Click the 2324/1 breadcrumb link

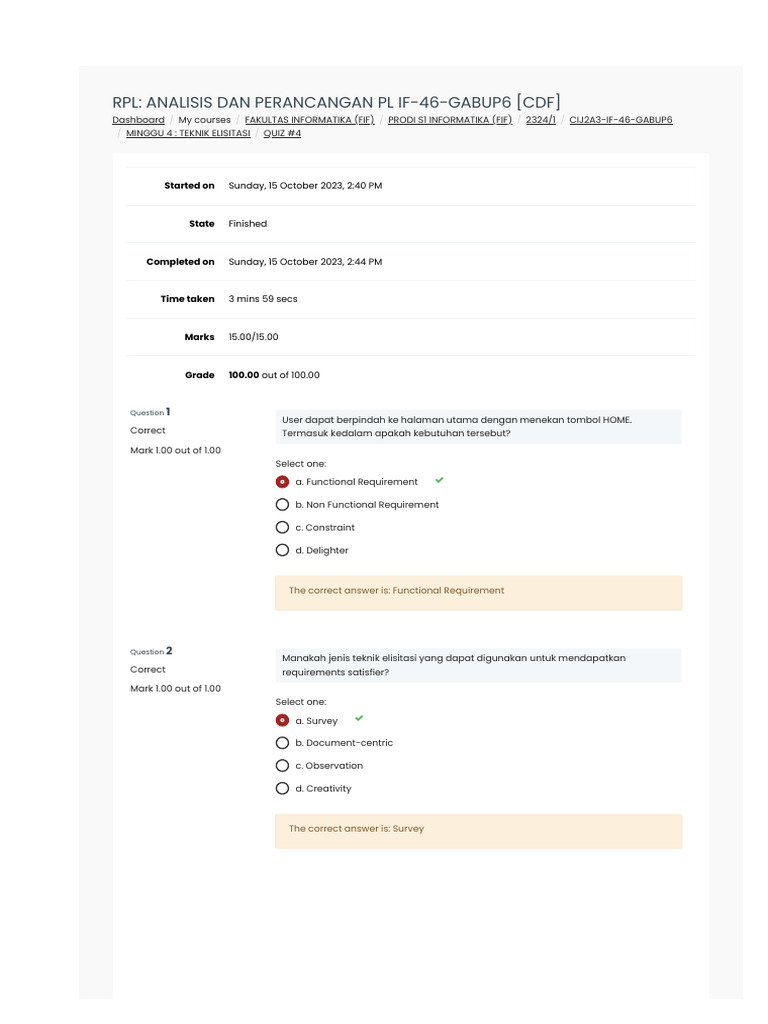tap(540, 120)
